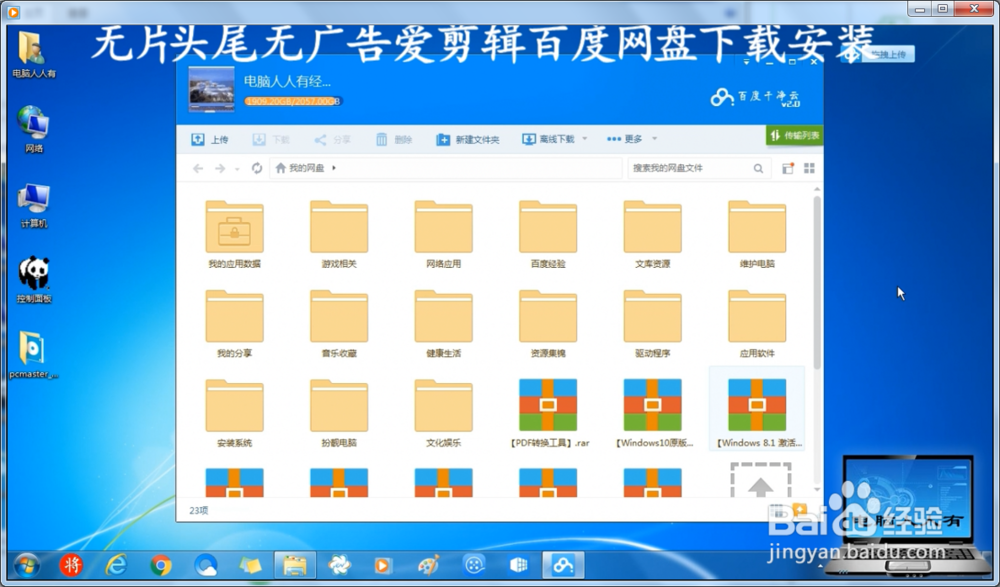Go back with the left arrow

pyautogui.click(x=198, y=168)
